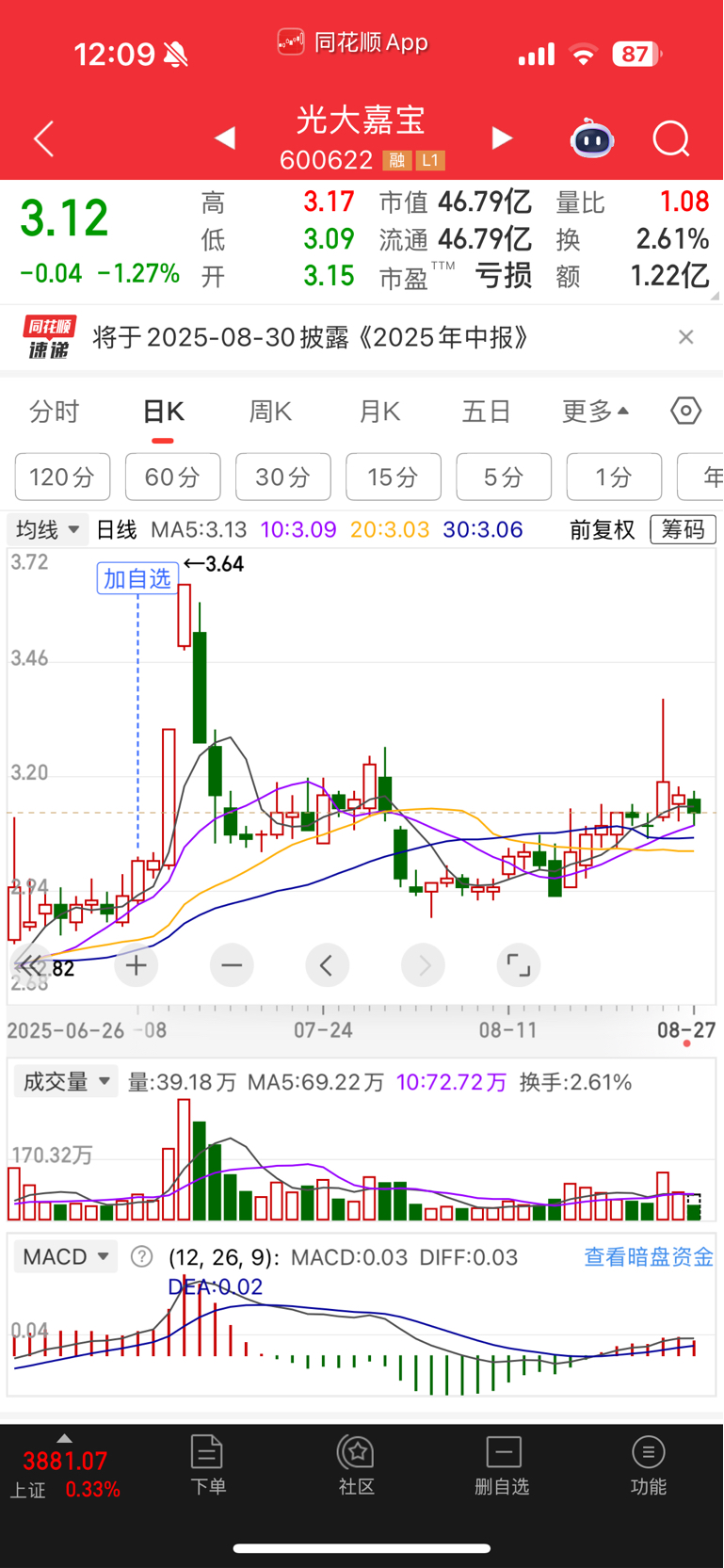This screenshot has width=724, height=1568.
Task: Open the hexagon chart settings icon
Action: 685,411
